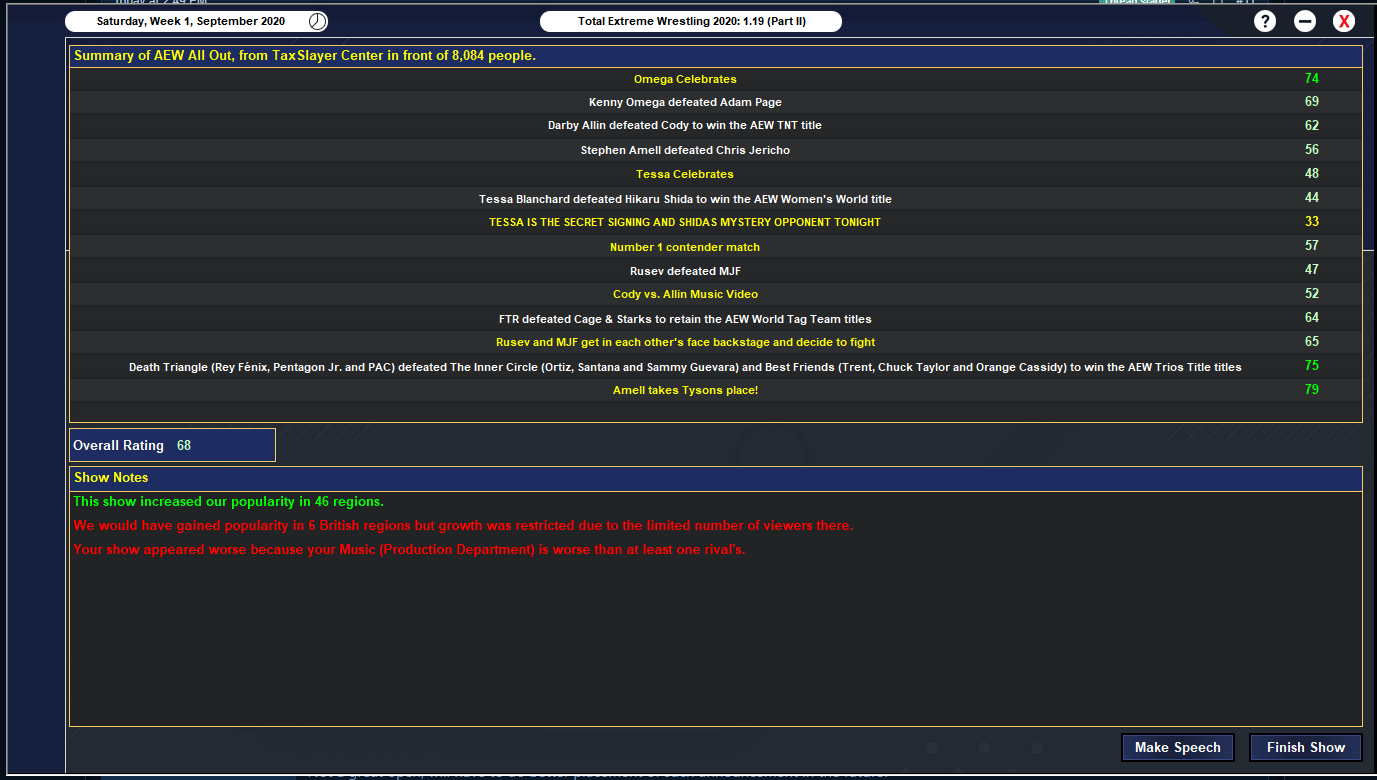Click the Overall Rating 68 box
This screenshot has width=1377, height=780.
[172, 445]
